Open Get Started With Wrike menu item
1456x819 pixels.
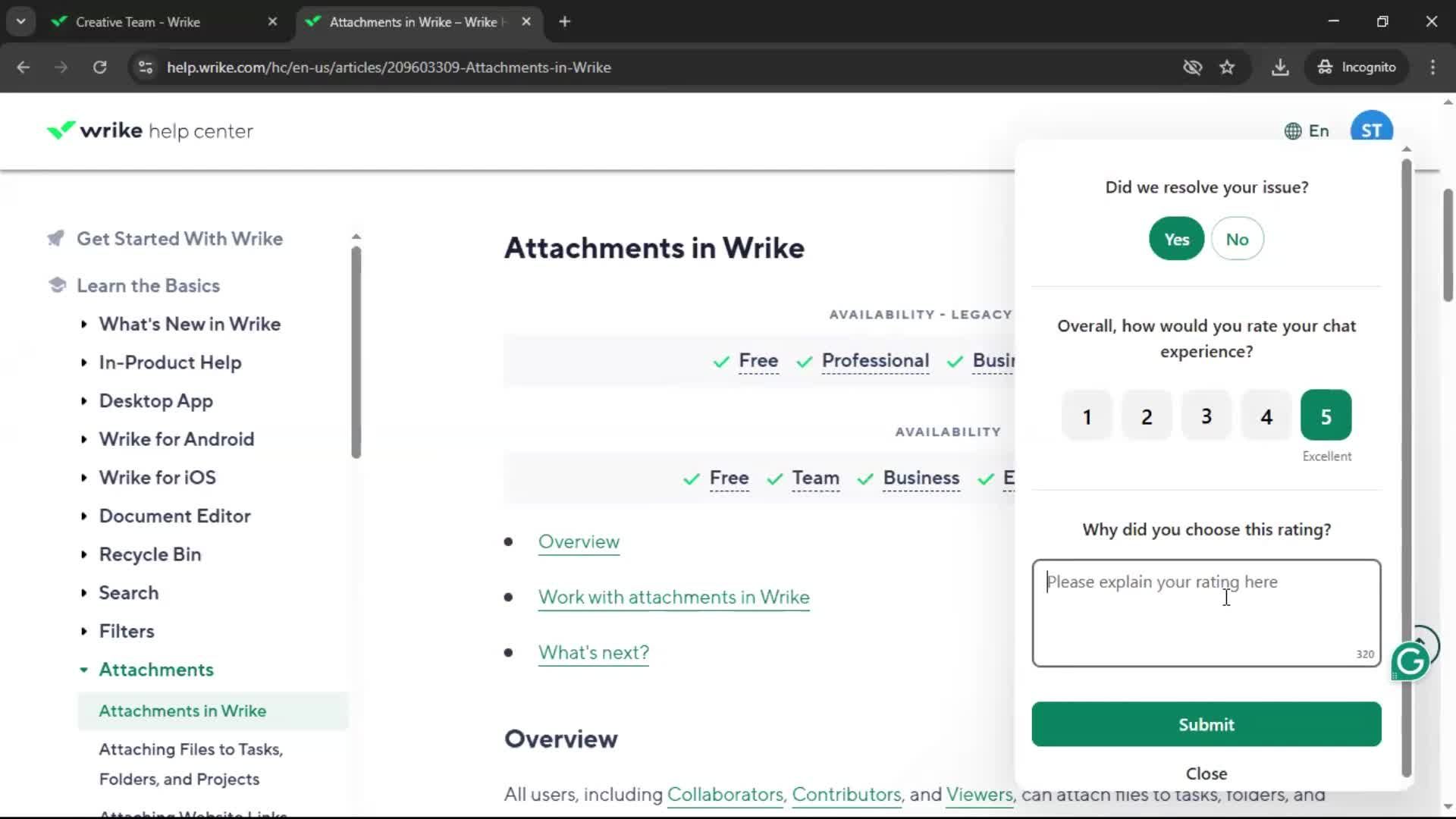[x=180, y=238]
